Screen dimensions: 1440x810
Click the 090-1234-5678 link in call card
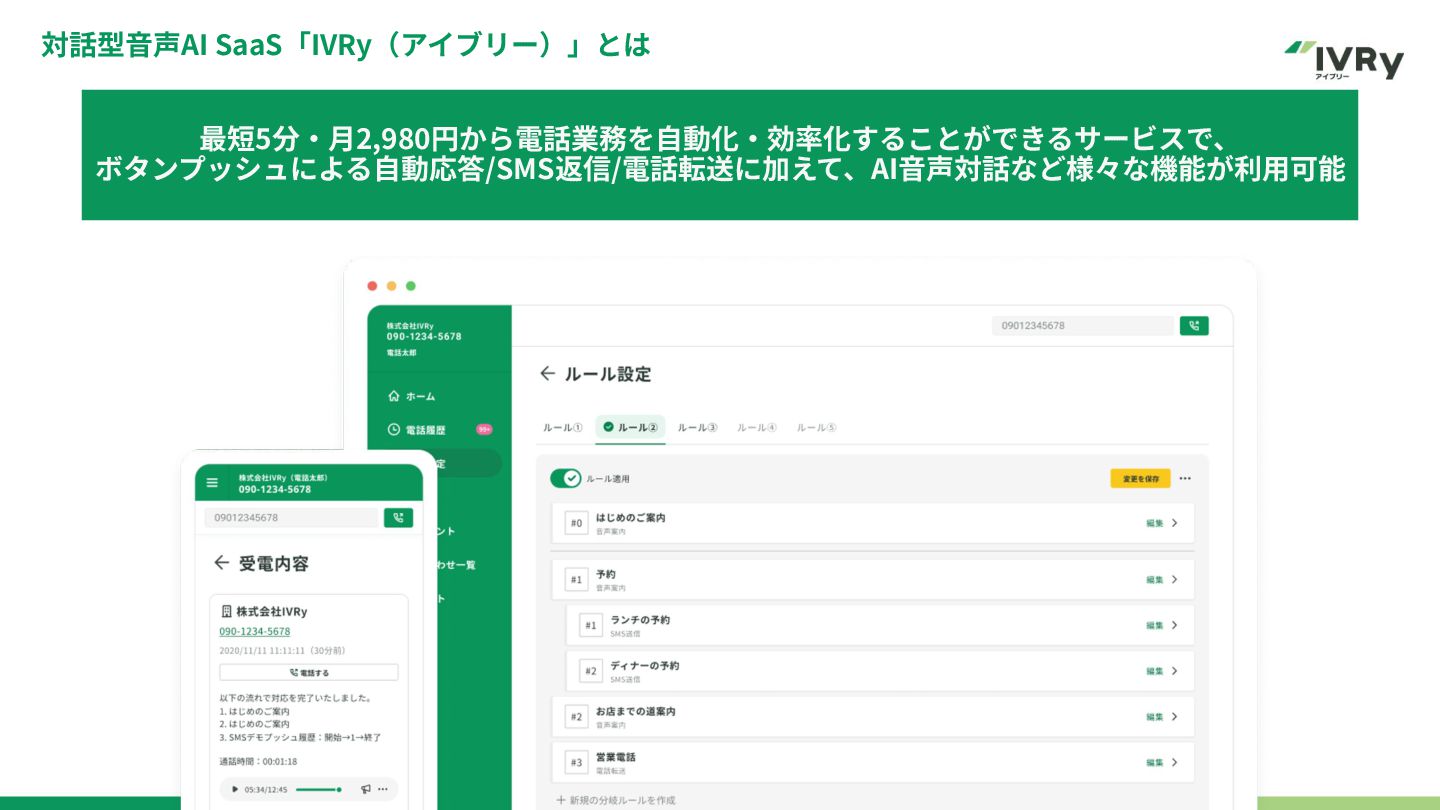(x=255, y=632)
